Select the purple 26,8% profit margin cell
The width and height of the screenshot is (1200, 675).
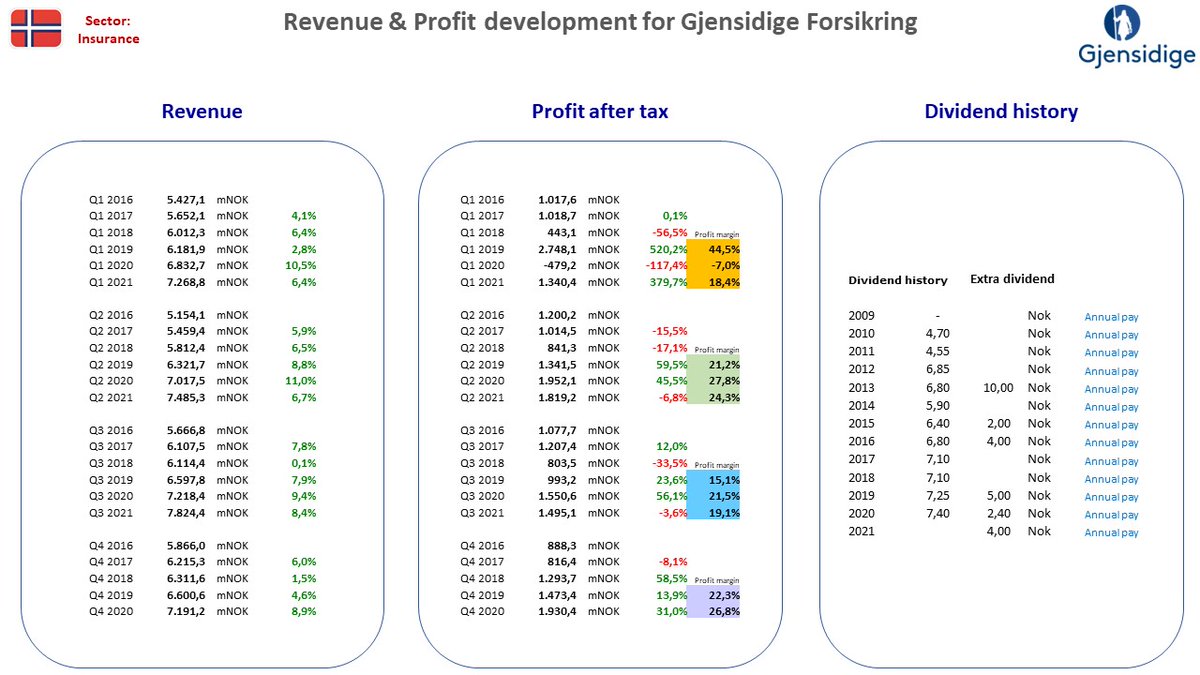(714, 611)
